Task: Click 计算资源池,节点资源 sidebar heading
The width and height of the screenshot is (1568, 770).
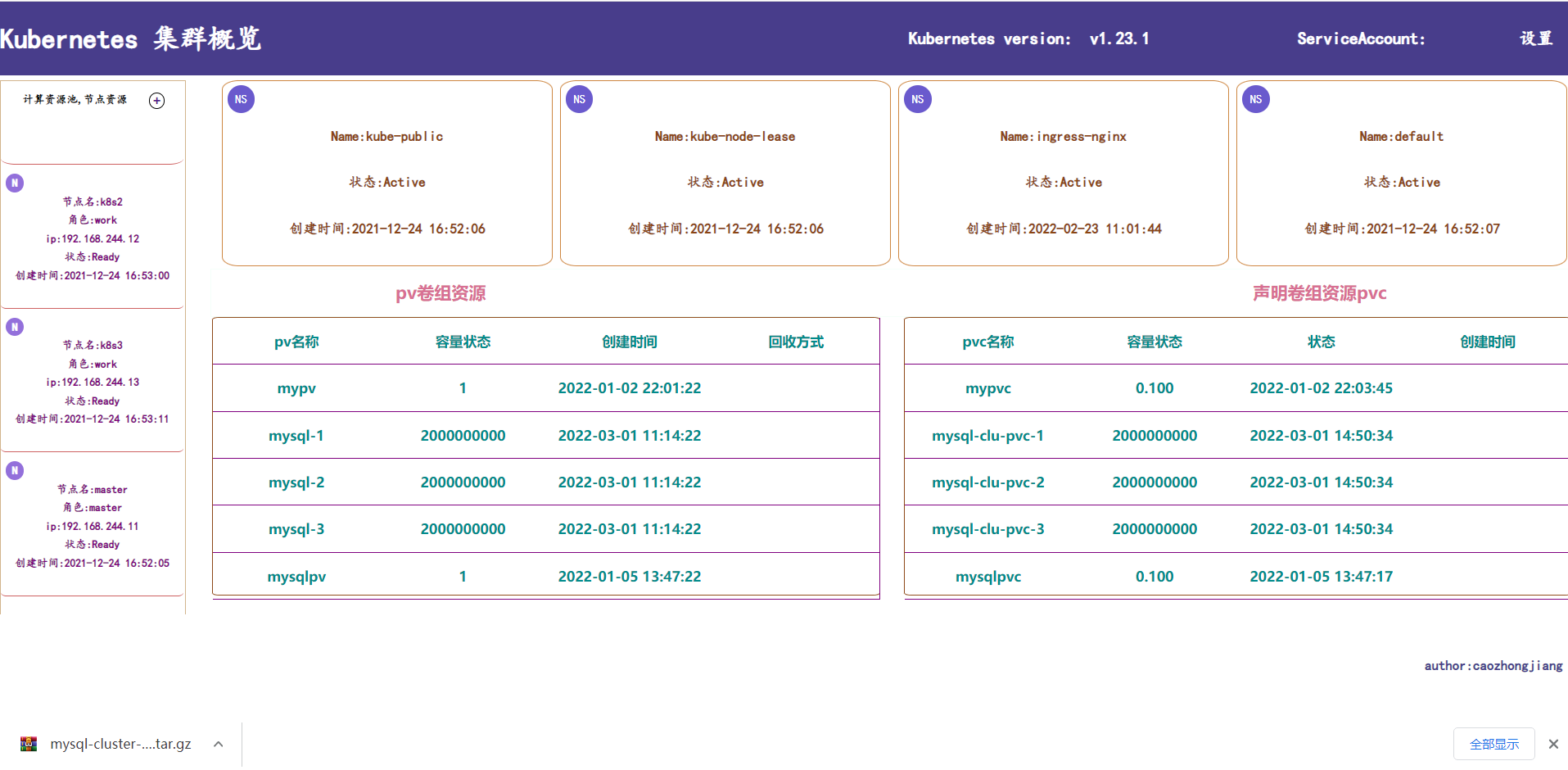Action: (x=75, y=99)
